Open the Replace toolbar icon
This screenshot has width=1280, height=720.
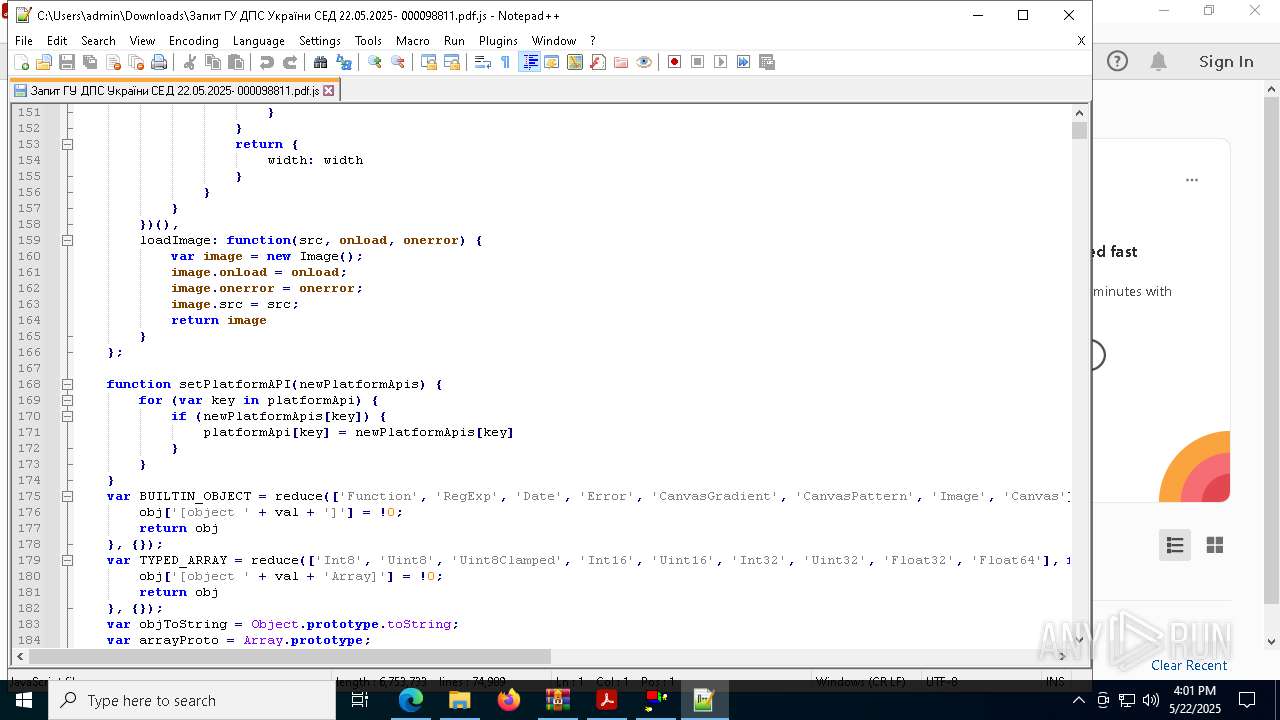pyautogui.click(x=343, y=62)
